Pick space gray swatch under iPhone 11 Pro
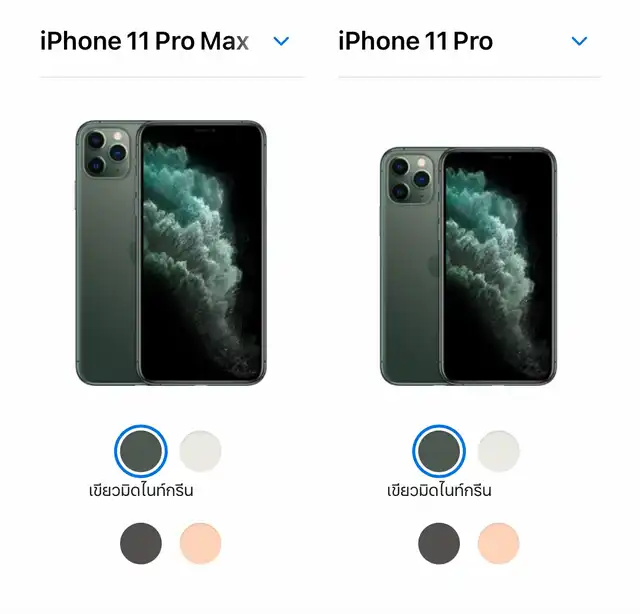Image resolution: width=640 pixels, height=614 pixels. point(439,543)
